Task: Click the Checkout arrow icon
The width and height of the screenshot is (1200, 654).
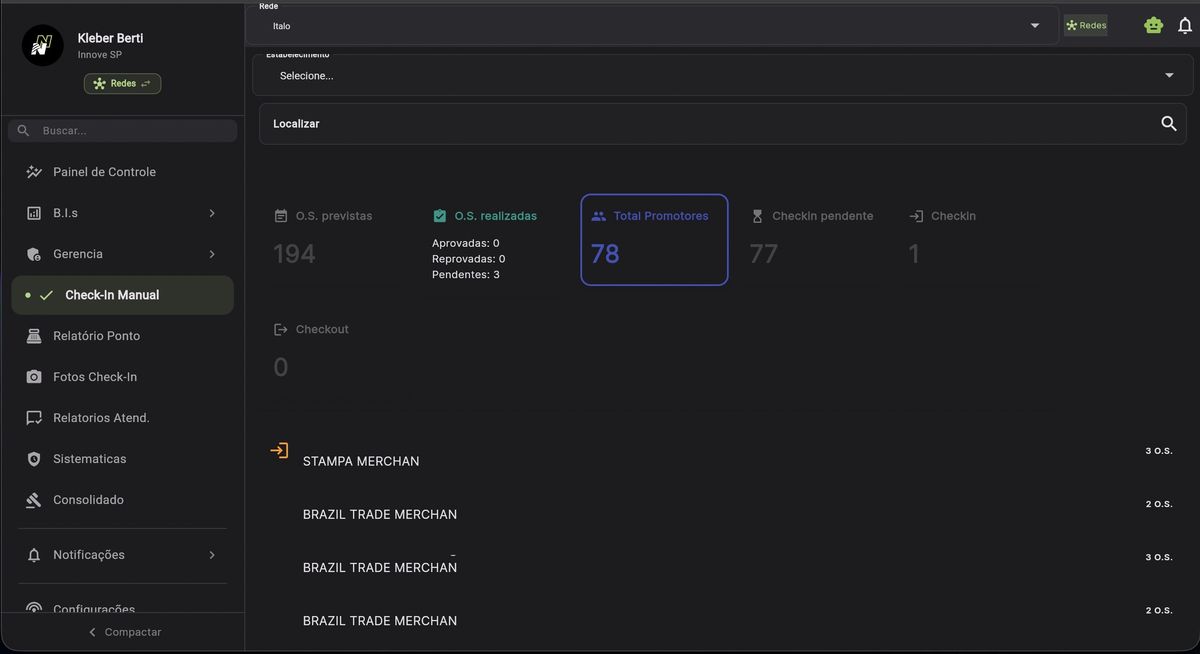Action: click(279, 328)
